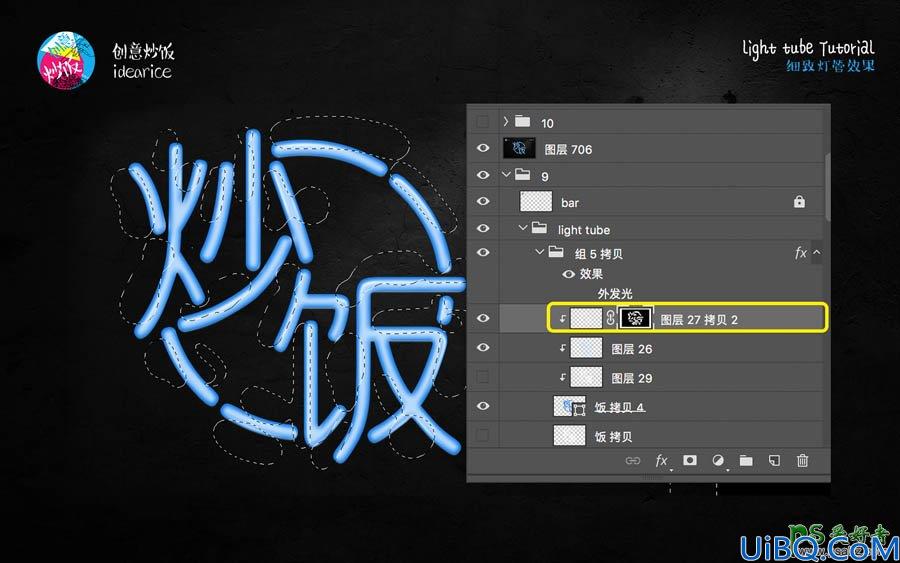Image resolution: width=900 pixels, height=563 pixels.
Task: Show 饭 拷贝 layer via visibility box
Action: (x=483, y=435)
